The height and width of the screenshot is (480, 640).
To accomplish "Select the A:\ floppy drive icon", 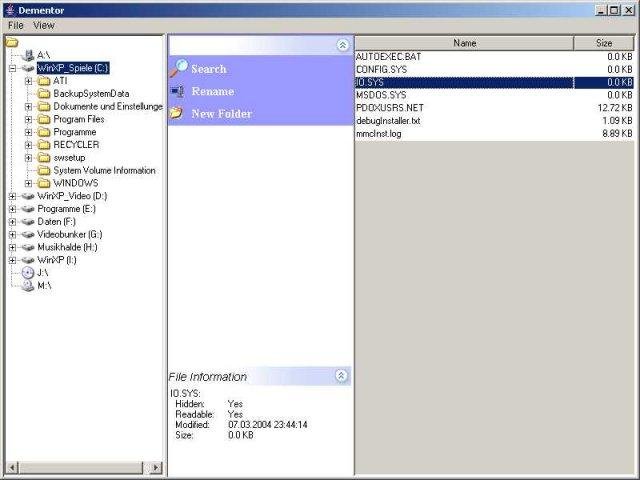I will coord(28,55).
